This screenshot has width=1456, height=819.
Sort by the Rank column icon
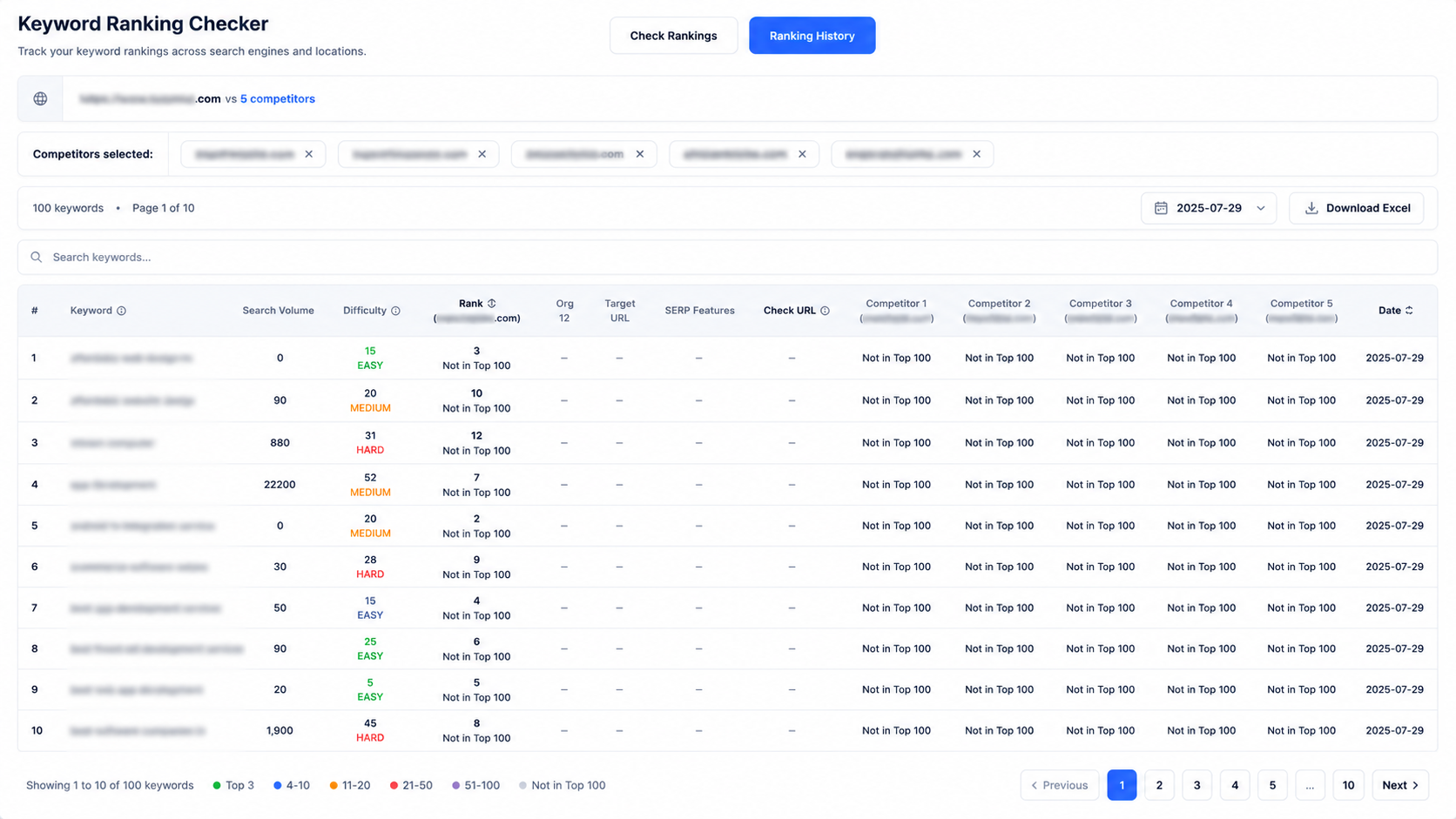492,304
